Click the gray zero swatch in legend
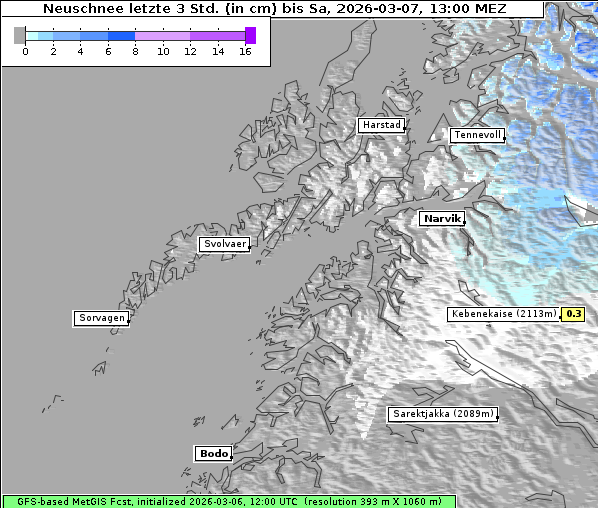The height and width of the screenshot is (508, 598). click(x=19, y=35)
